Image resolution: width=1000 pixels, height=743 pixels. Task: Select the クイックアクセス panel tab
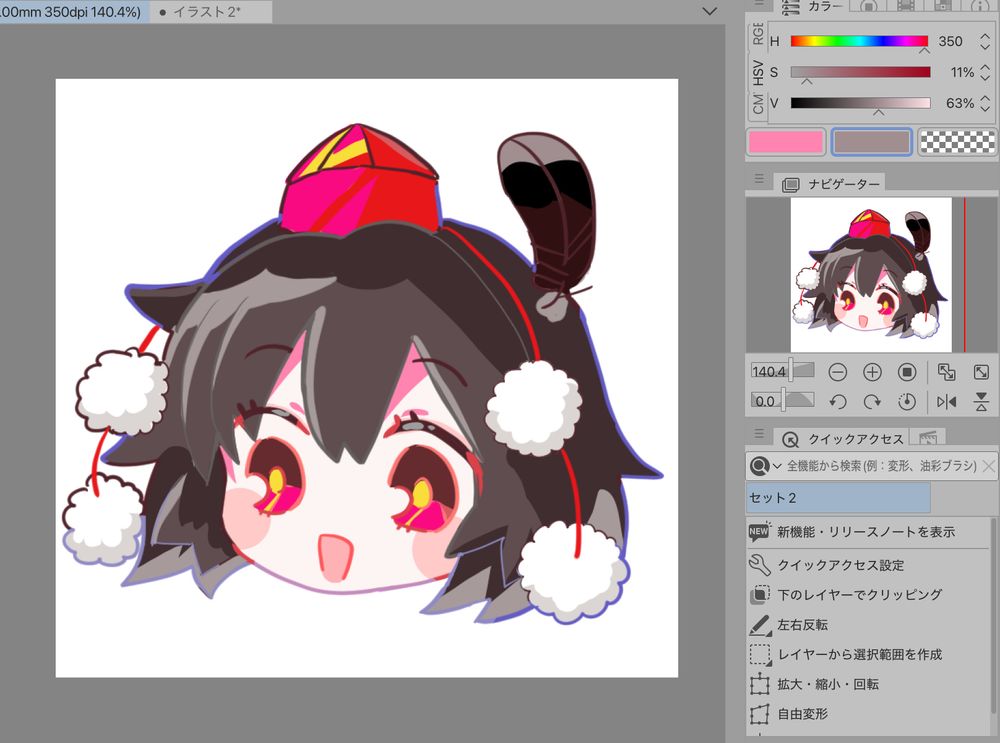(x=841, y=439)
